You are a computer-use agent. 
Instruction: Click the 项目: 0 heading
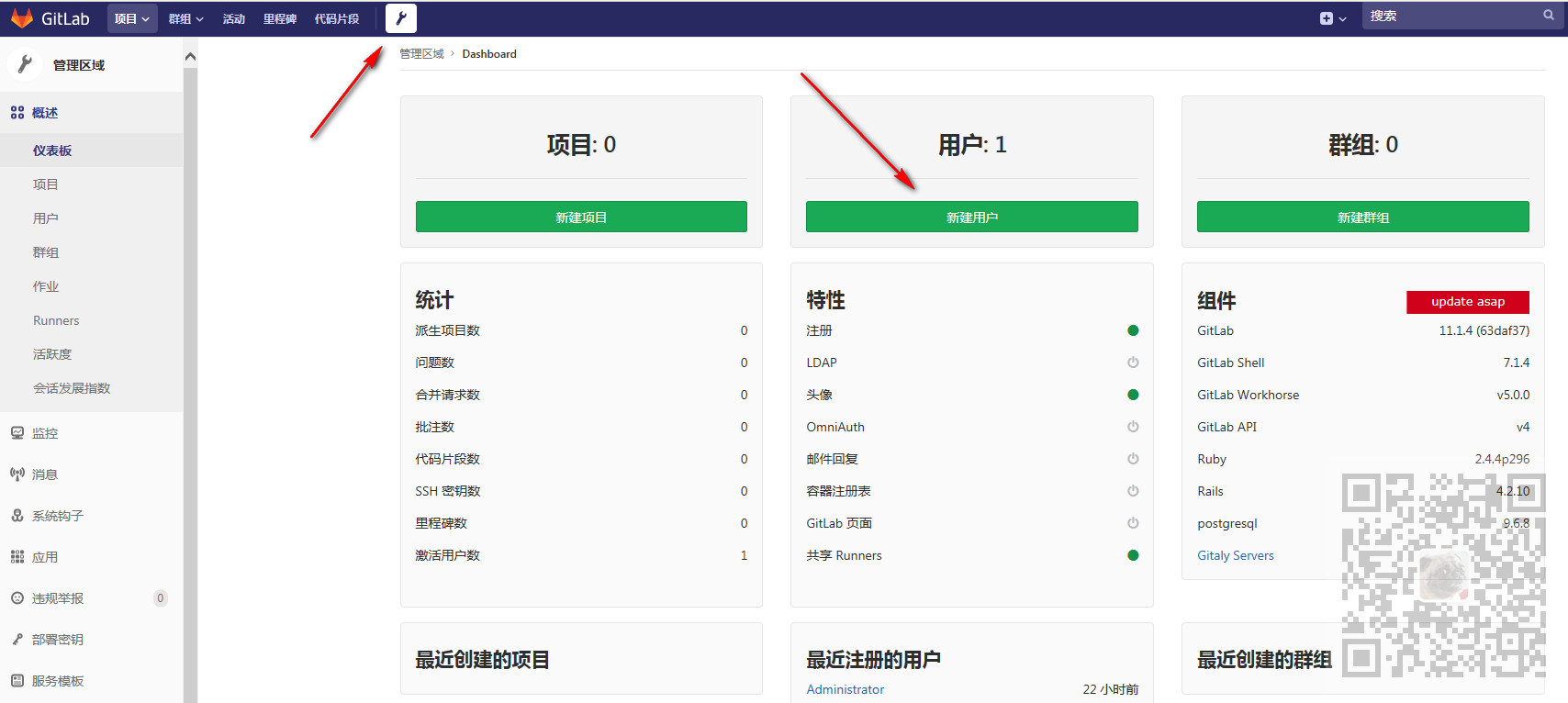tap(581, 145)
